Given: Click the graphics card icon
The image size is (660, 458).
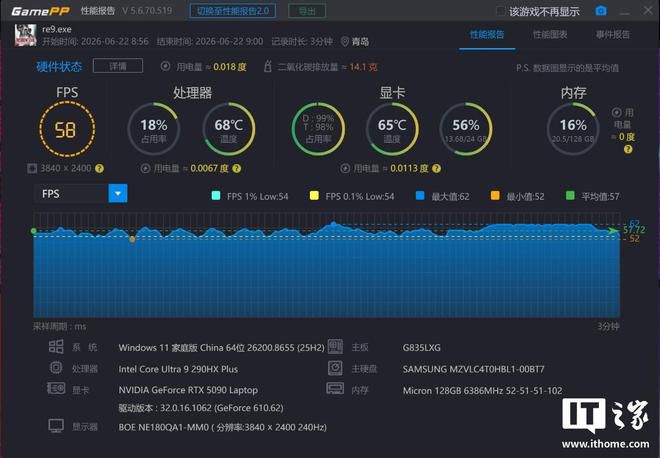Looking at the screenshot, I should [x=56, y=388].
